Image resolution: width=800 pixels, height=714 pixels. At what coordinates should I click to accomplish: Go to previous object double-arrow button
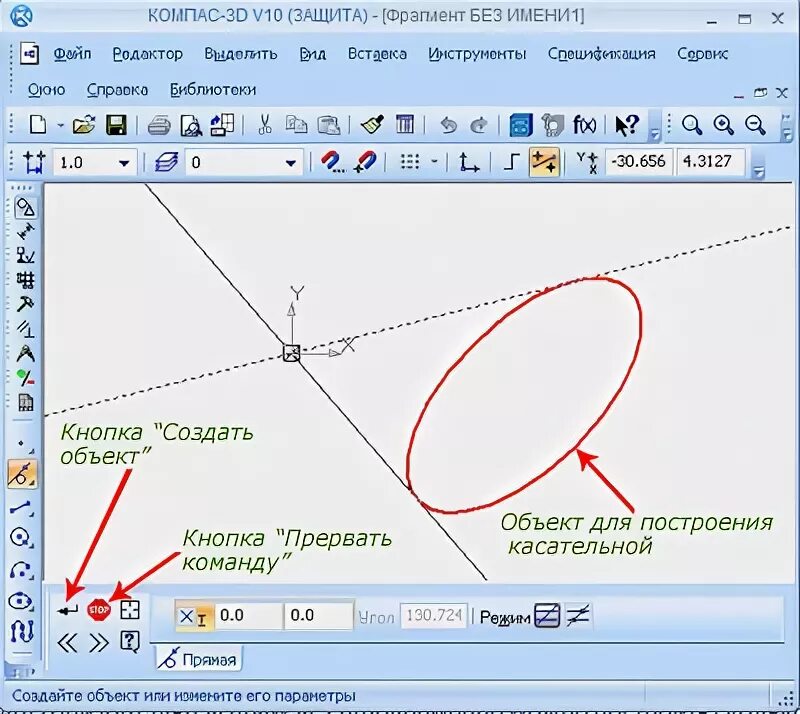tap(67, 642)
